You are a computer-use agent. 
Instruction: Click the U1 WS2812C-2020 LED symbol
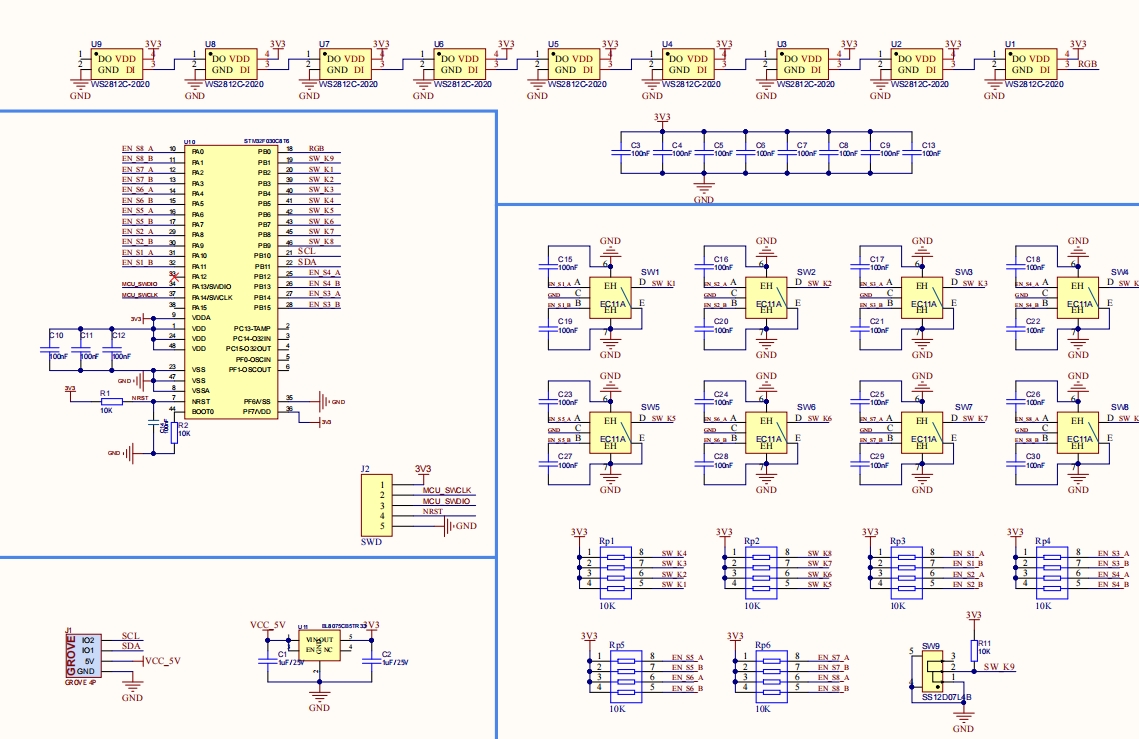1031,64
